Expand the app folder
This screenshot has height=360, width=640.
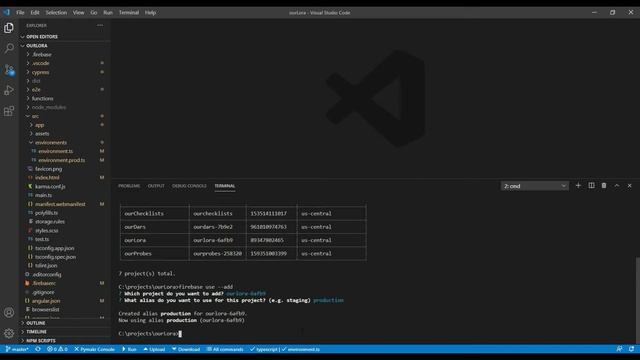pos(39,125)
